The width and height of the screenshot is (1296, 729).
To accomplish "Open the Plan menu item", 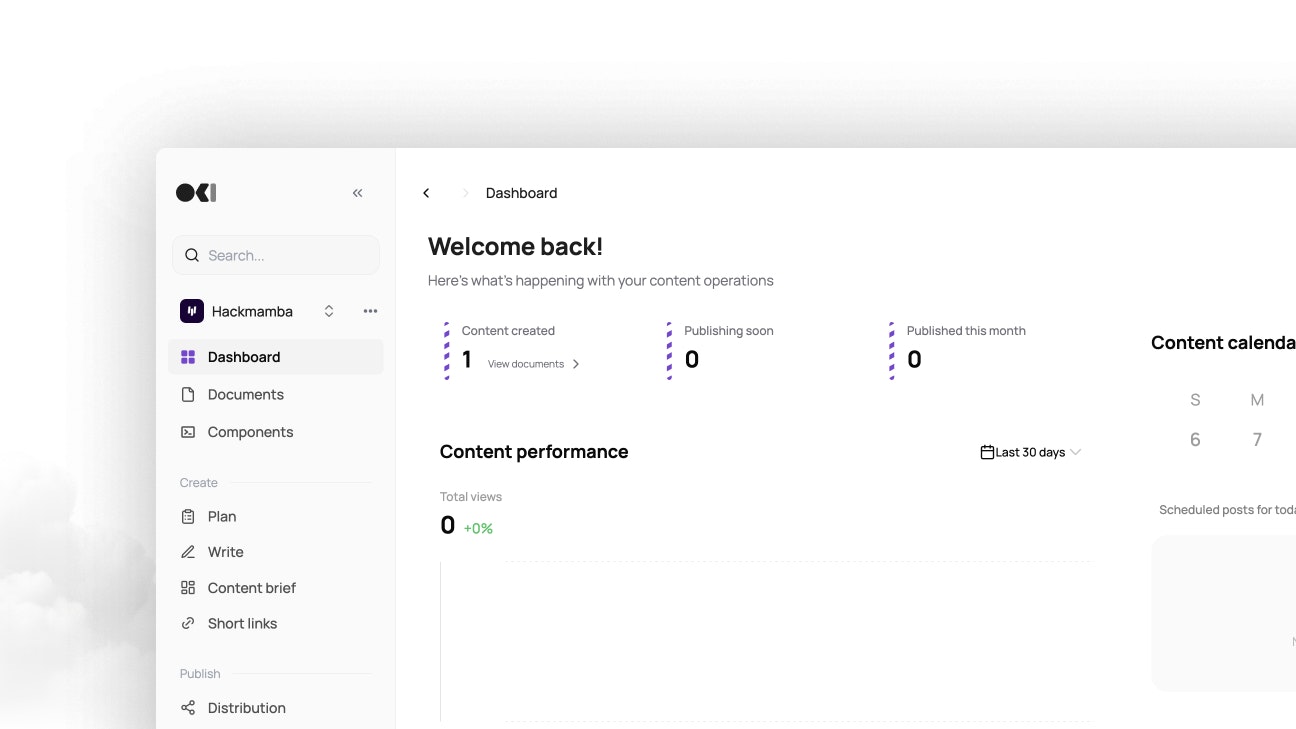I will (276, 517).
